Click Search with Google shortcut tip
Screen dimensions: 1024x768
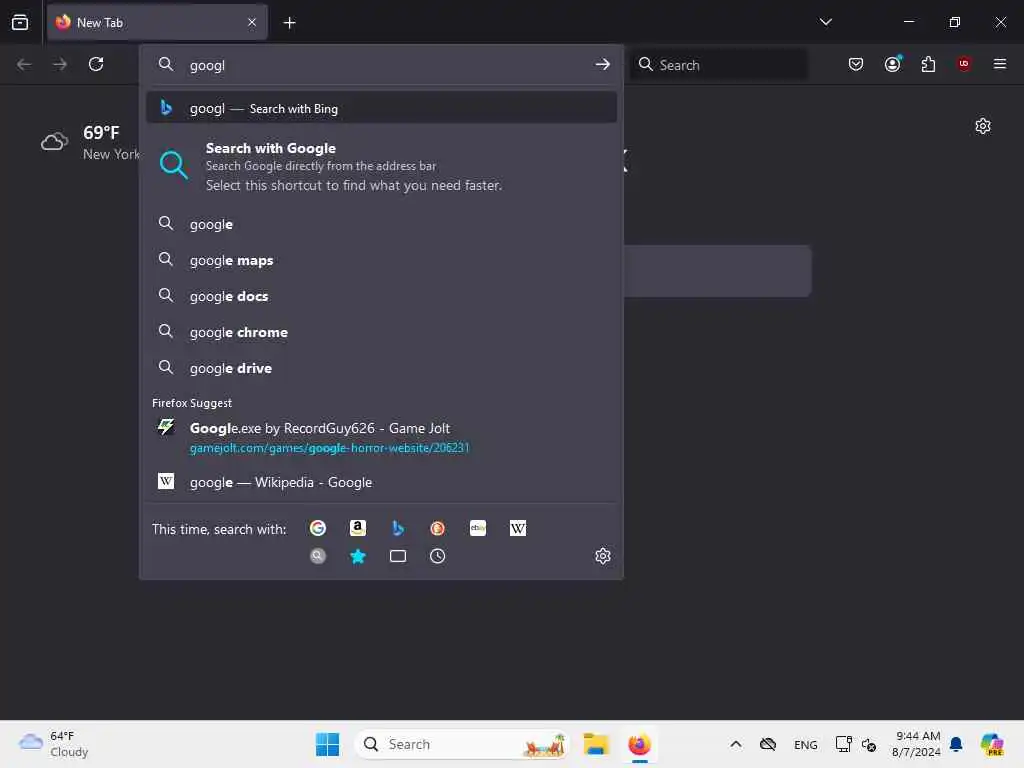click(x=381, y=167)
